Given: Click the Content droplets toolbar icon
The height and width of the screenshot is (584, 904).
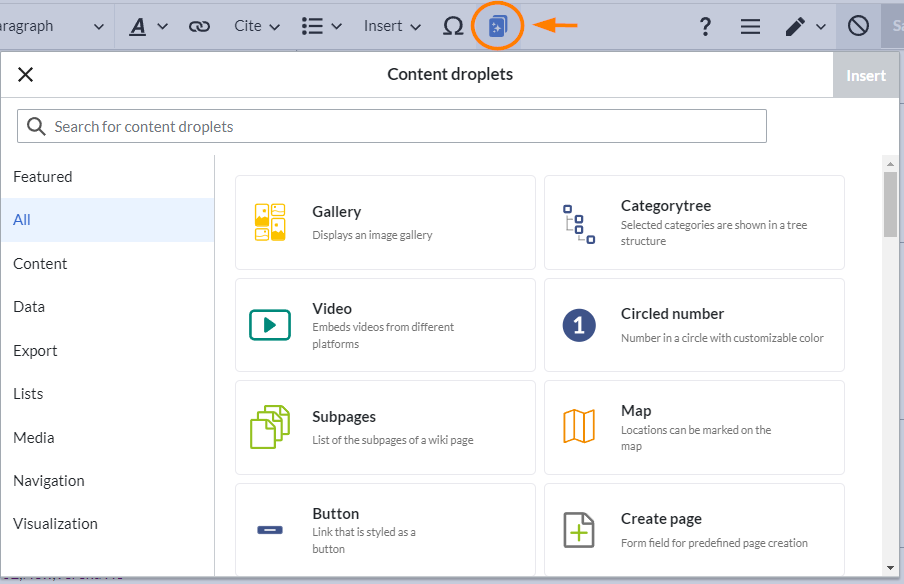Looking at the screenshot, I should pos(498,26).
